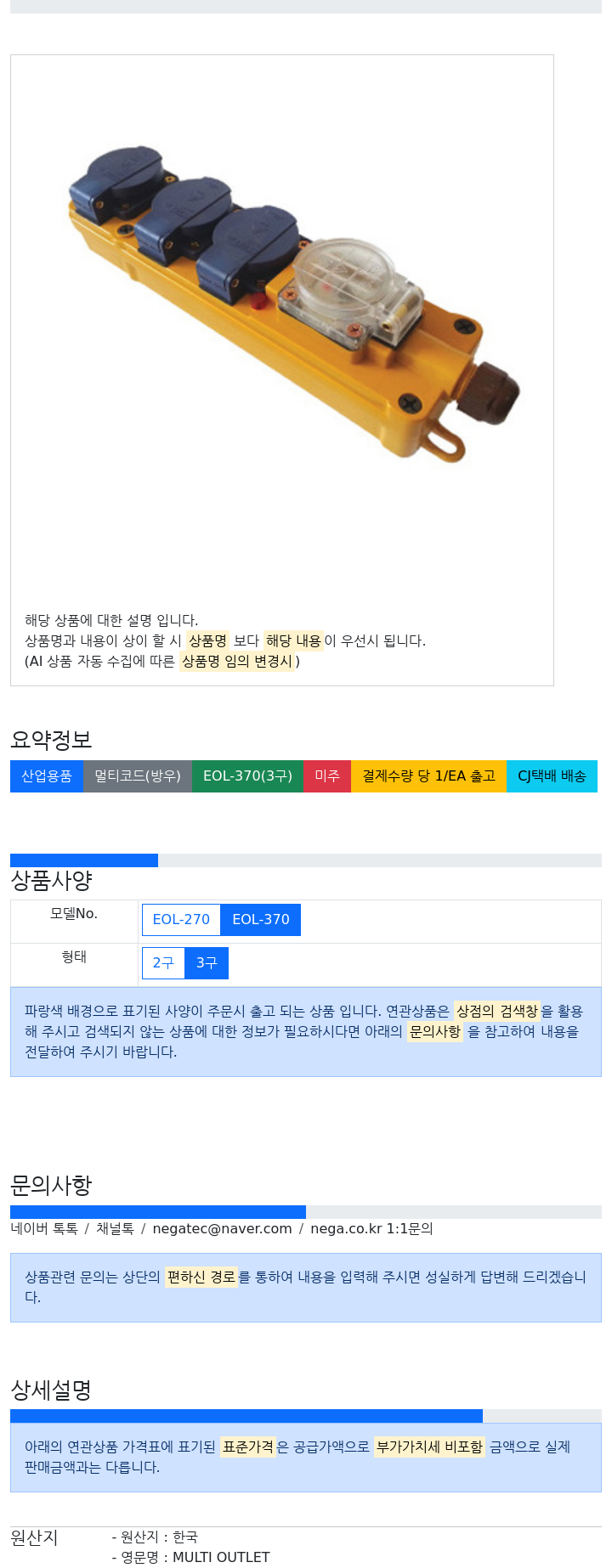Click the 상세설명 section progress bar
This screenshot has width=612, height=1568.
(306, 1416)
